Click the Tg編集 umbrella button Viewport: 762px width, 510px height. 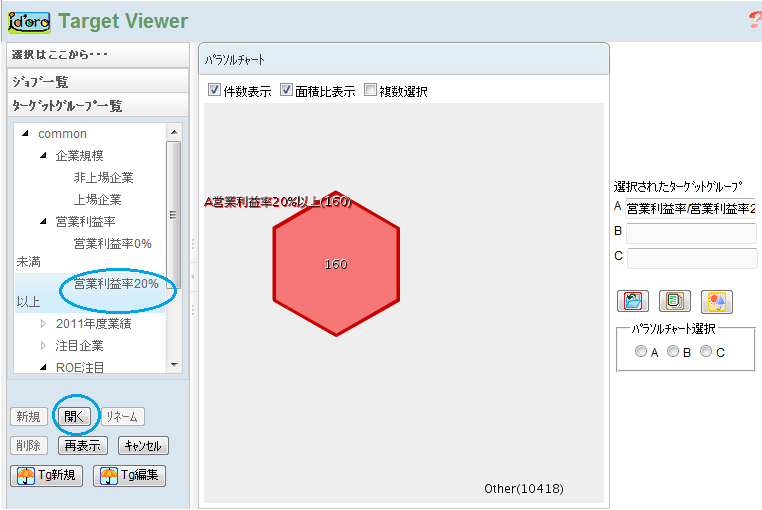pos(129,475)
